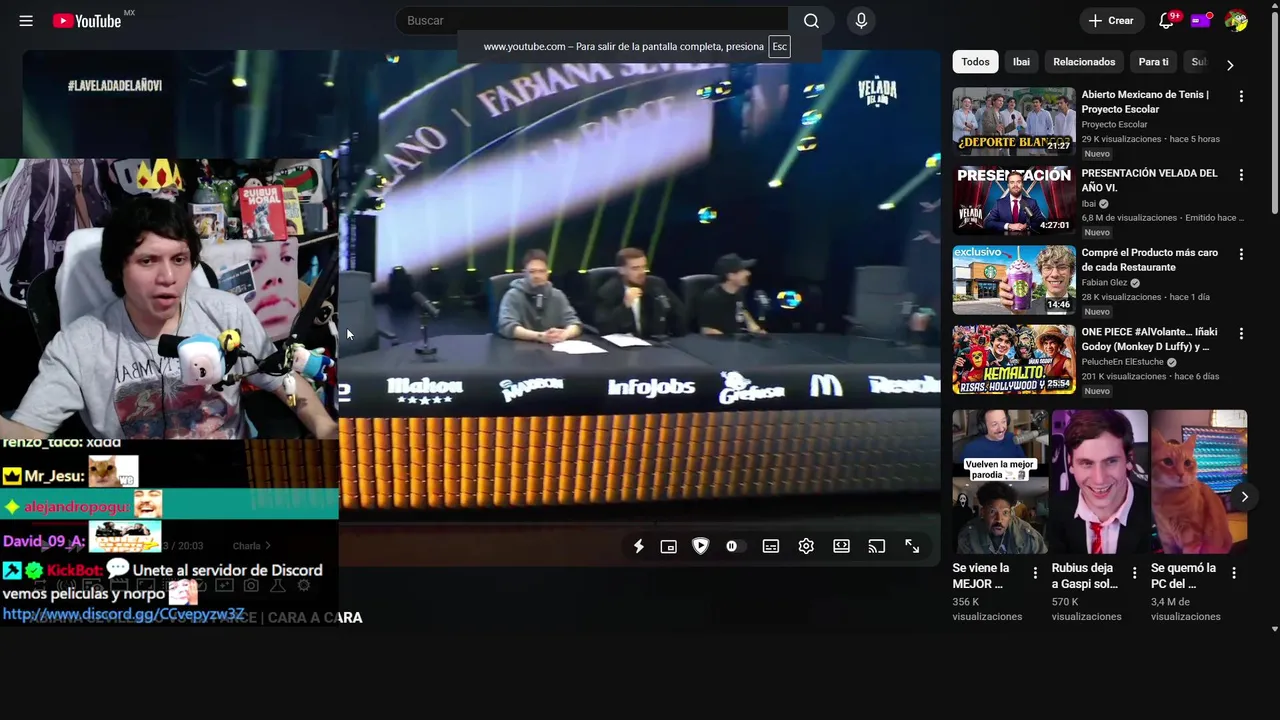The image size is (1280, 720).
Task: Open the Abierto Mexicano de Tenis thumbnail
Action: (x=1014, y=121)
